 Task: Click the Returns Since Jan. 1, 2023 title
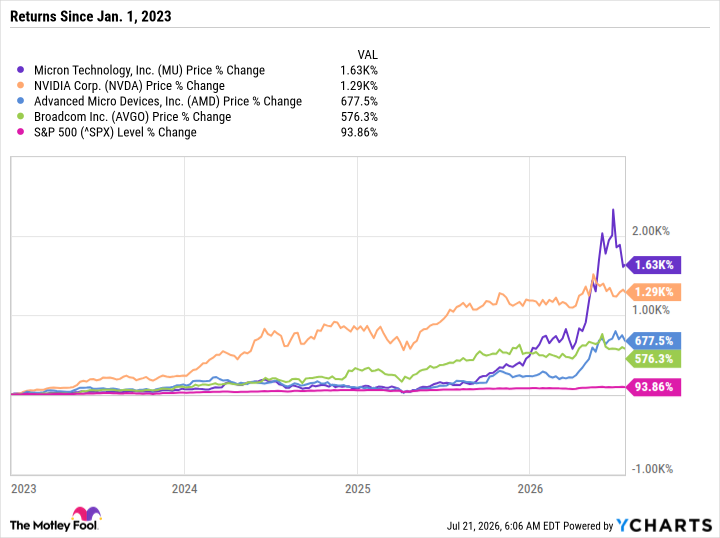point(90,17)
